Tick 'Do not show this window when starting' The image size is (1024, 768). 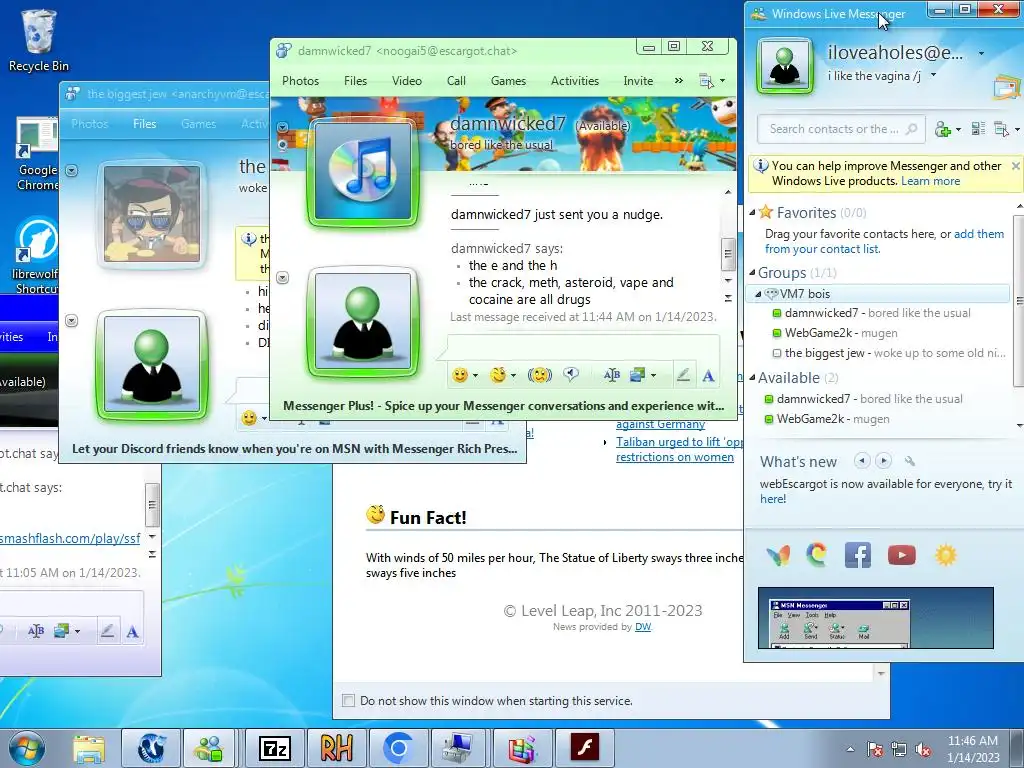[349, 701]
